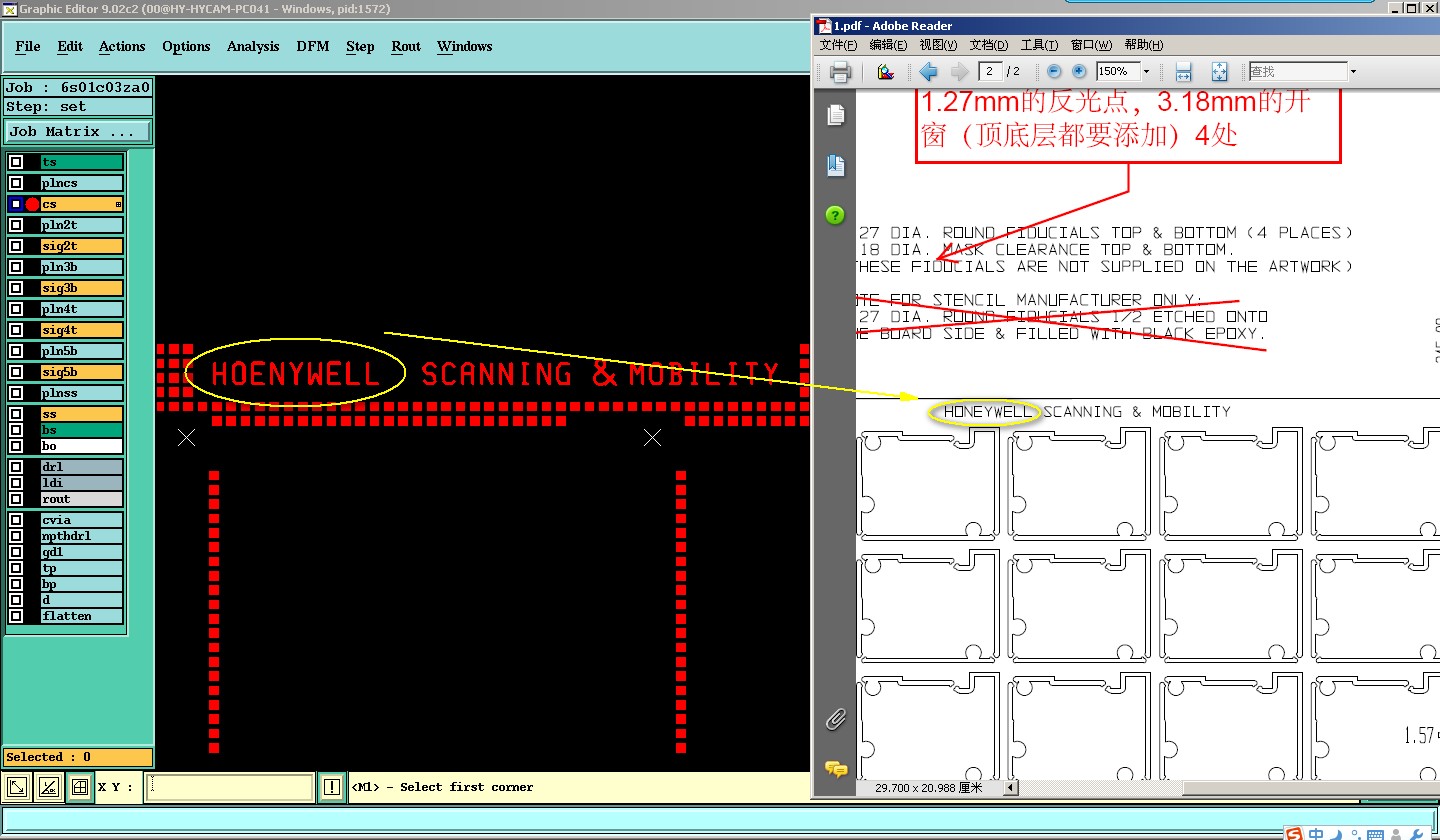Open the Analysis menu

pos(253,46)
